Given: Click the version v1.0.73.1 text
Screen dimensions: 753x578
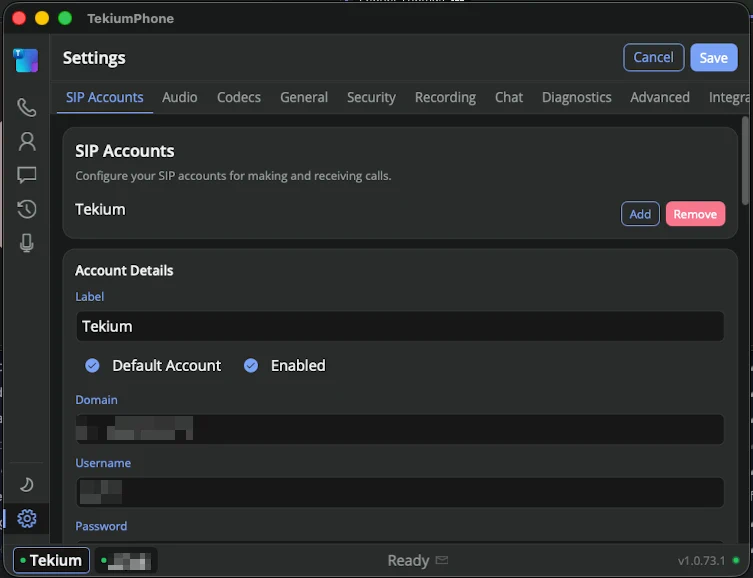Looking at the screenshot, I should tap(701, 560).
